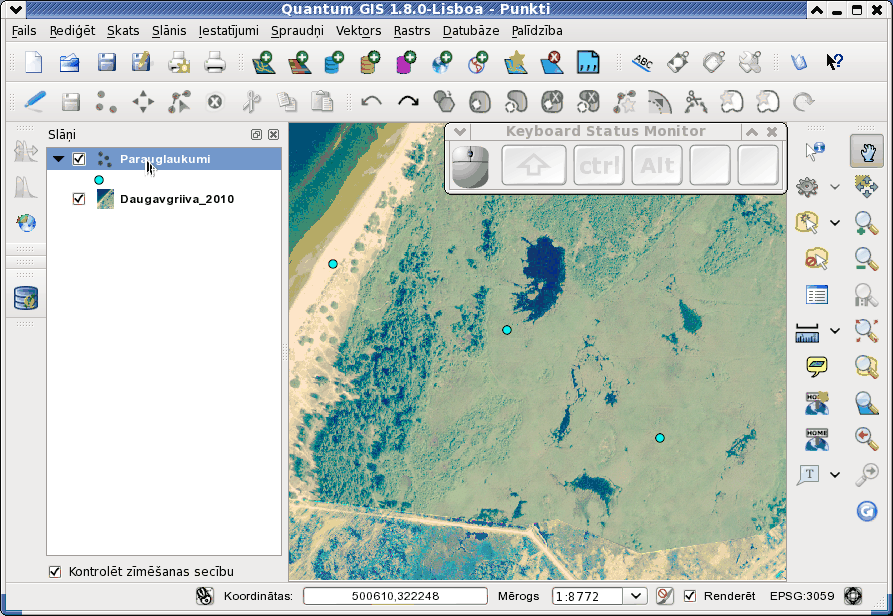Click the Zoom Last back-arrow magnifier icon

pos(866,438)
